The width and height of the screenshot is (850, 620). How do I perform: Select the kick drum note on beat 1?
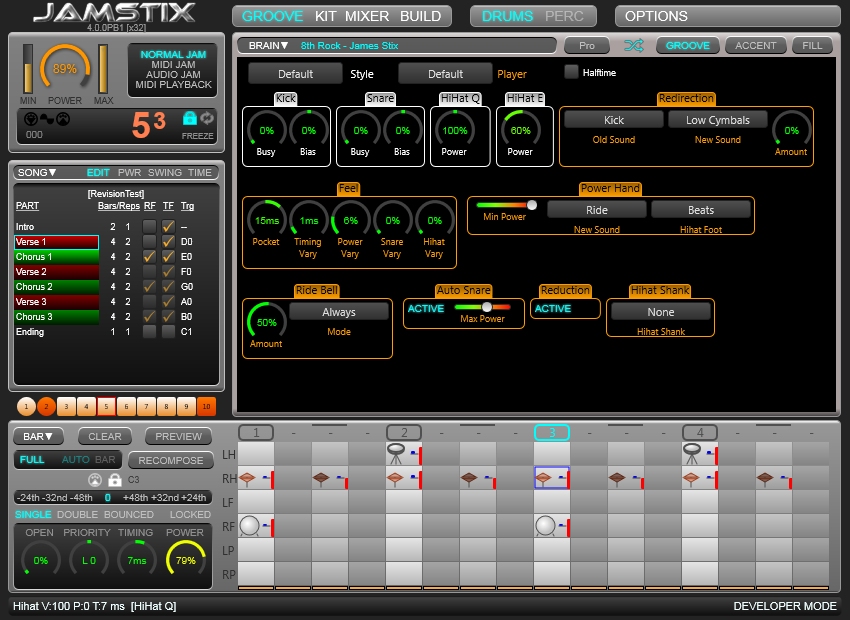[x=250, y=526]
